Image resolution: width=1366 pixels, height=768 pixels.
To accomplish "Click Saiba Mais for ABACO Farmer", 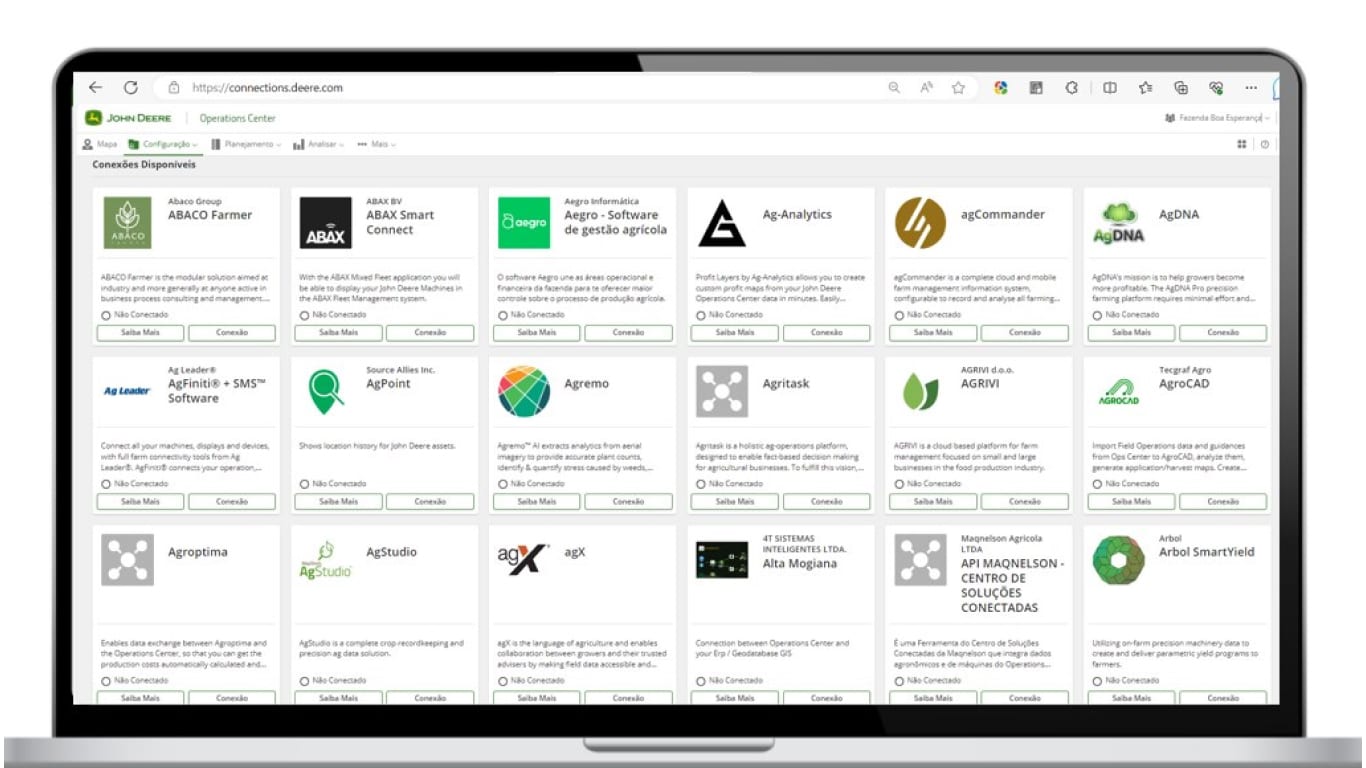I will pyautogui.click(x=140, y=332).
